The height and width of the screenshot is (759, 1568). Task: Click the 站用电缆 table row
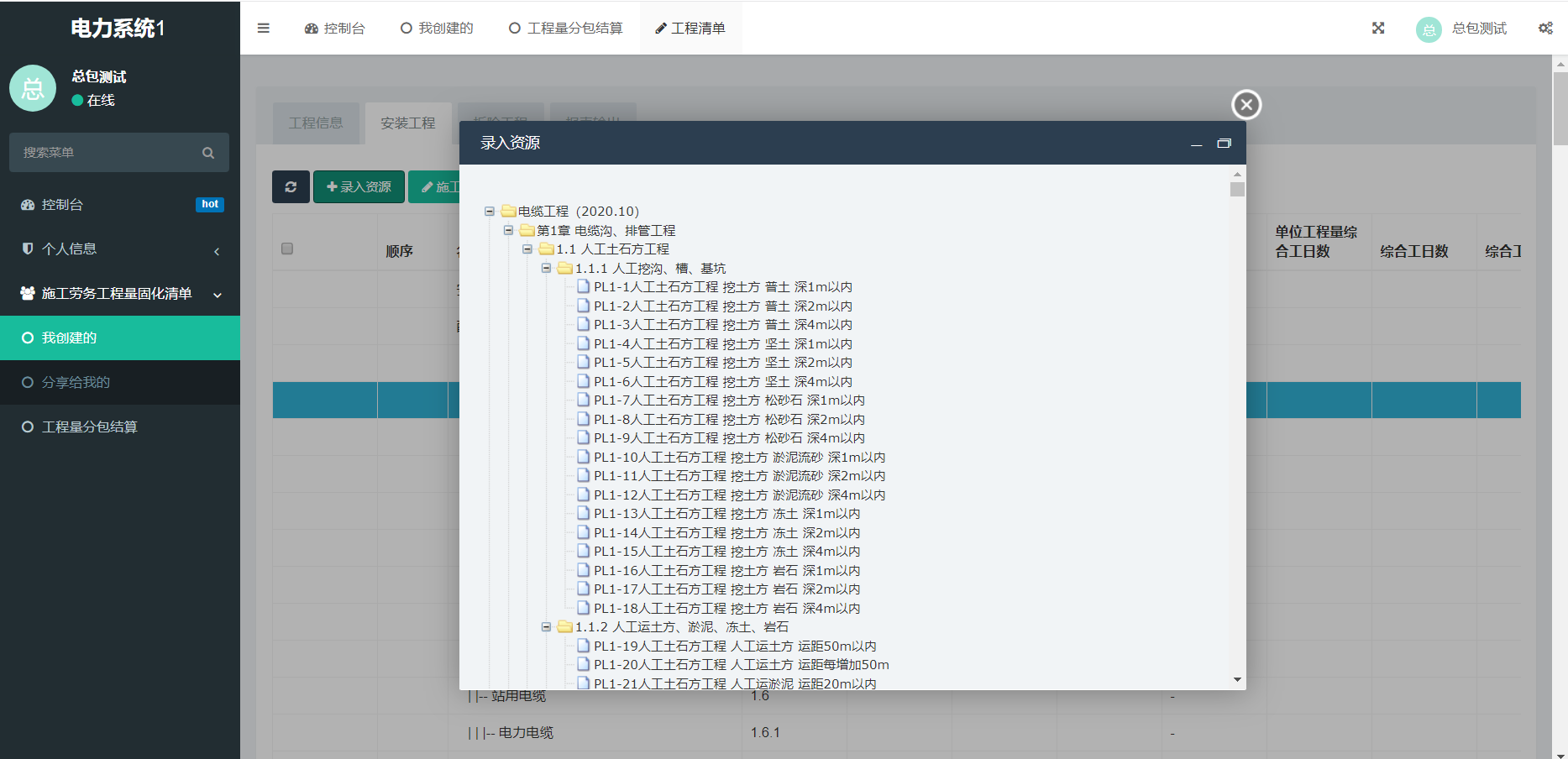897,697
